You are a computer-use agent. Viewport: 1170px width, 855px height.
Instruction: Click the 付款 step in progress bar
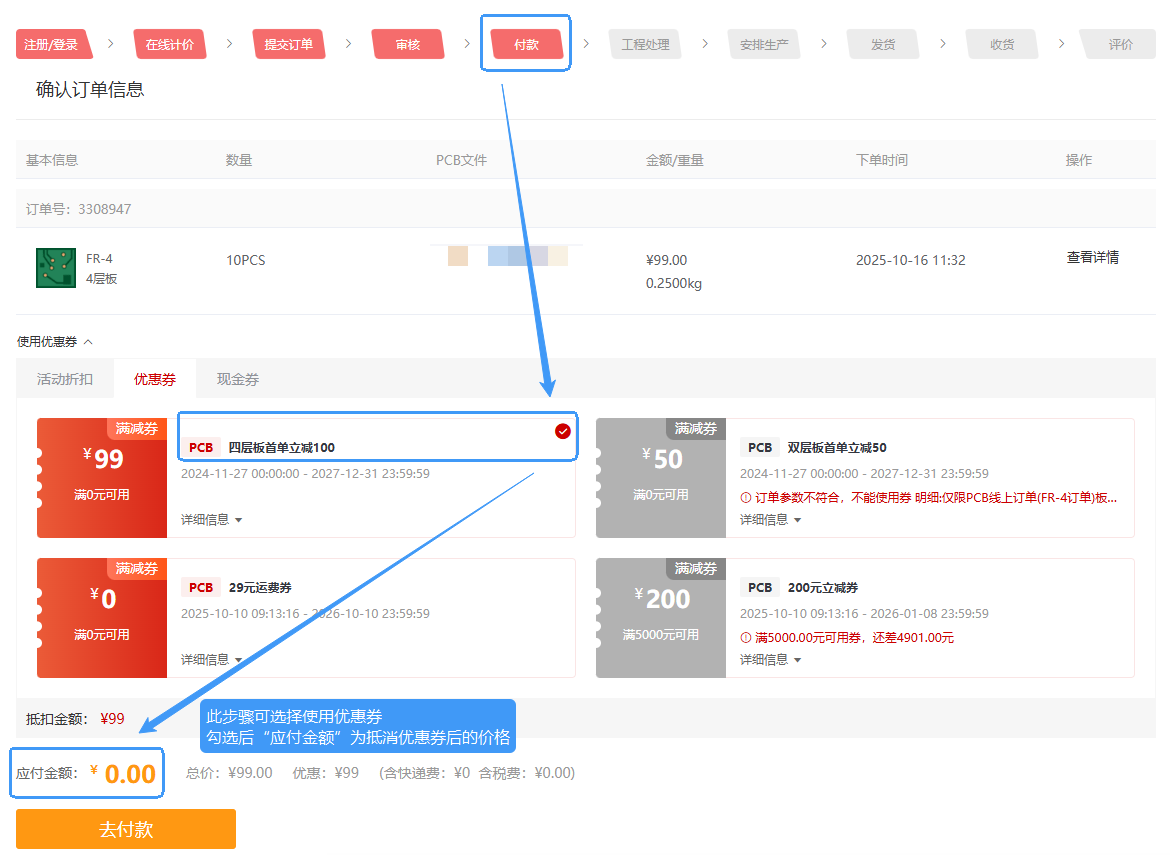[526, 45]
